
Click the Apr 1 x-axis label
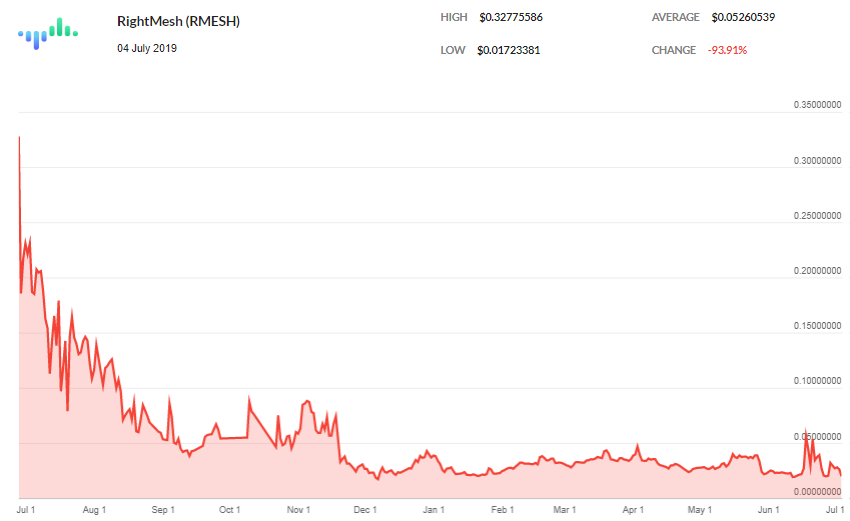[633, 510]
